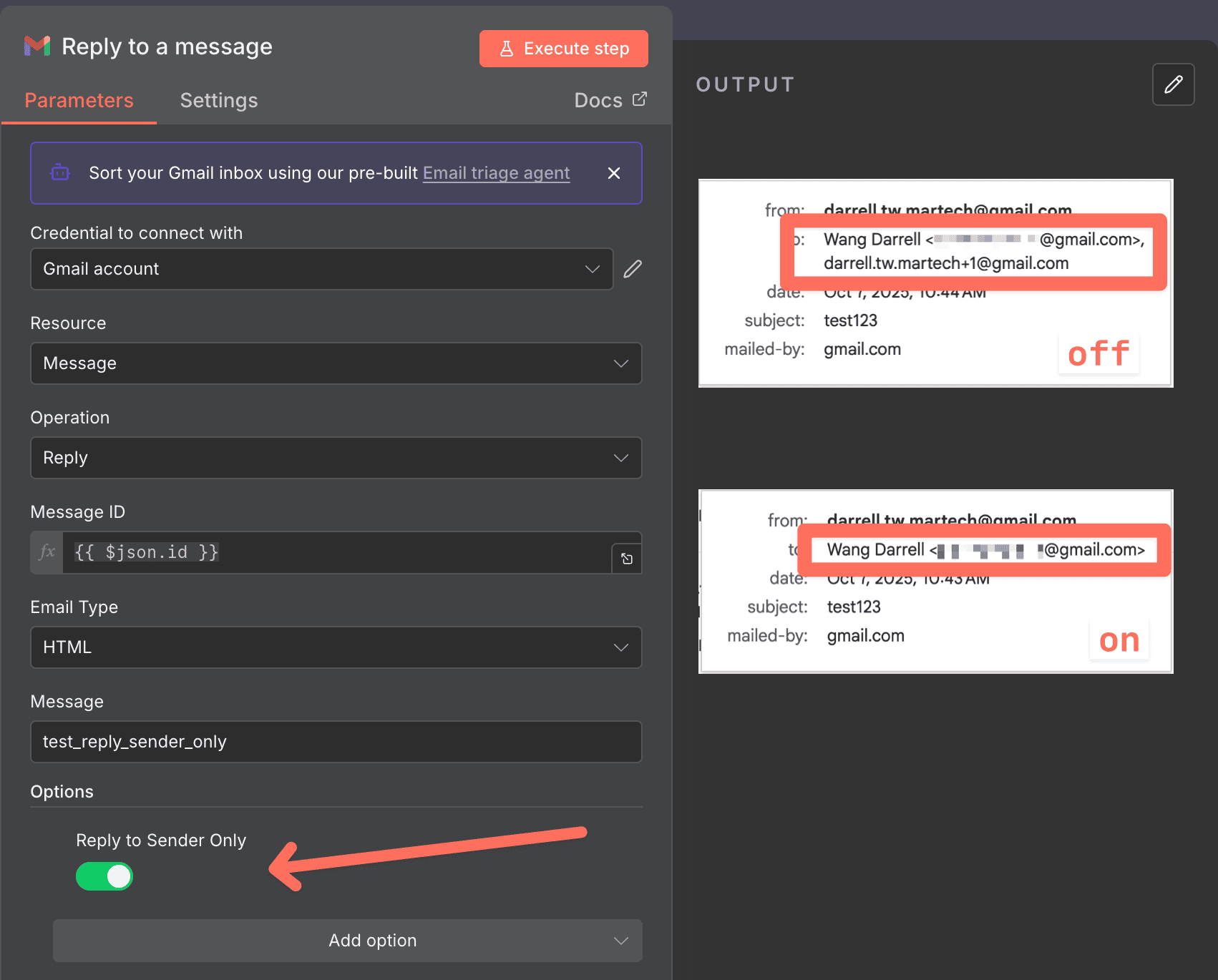The image size is (1218, 980).
Task: Click the robot icon in the banner
Action: click(x=59, y=172)
